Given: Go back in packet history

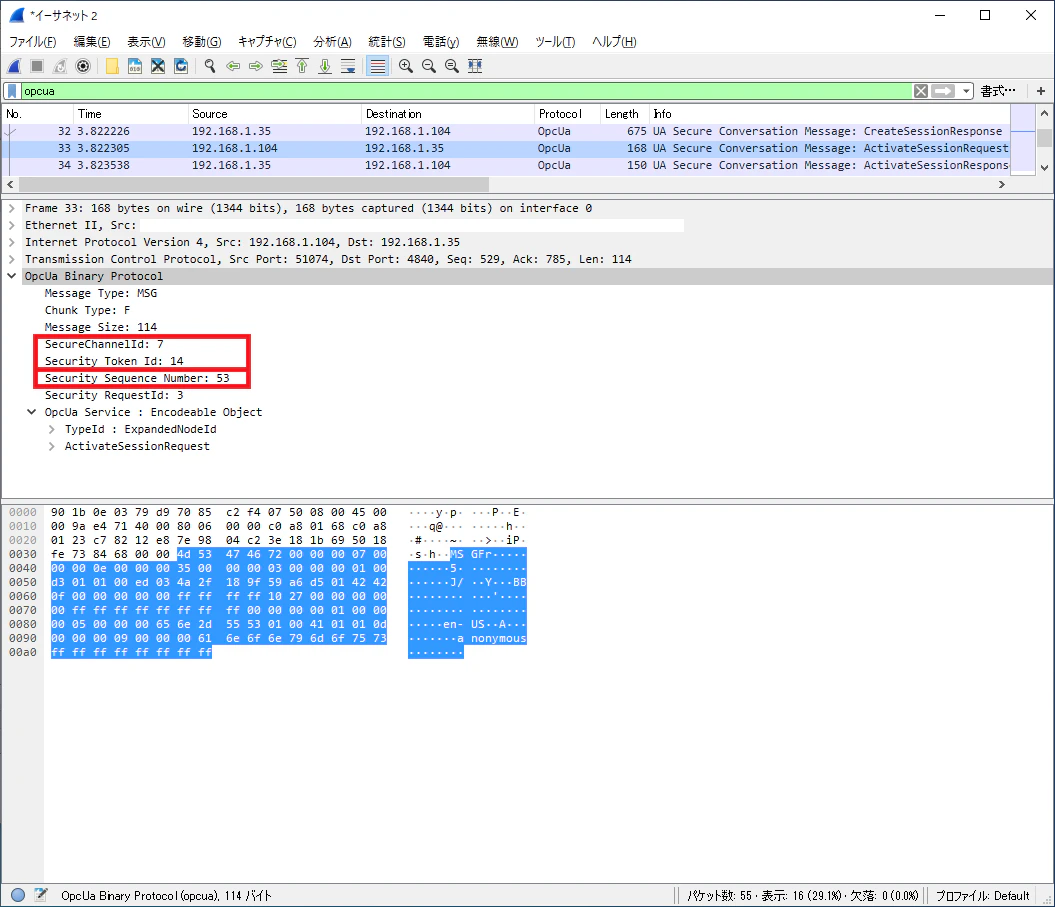Looking at the screenshot, I should (x=233, y=66).
